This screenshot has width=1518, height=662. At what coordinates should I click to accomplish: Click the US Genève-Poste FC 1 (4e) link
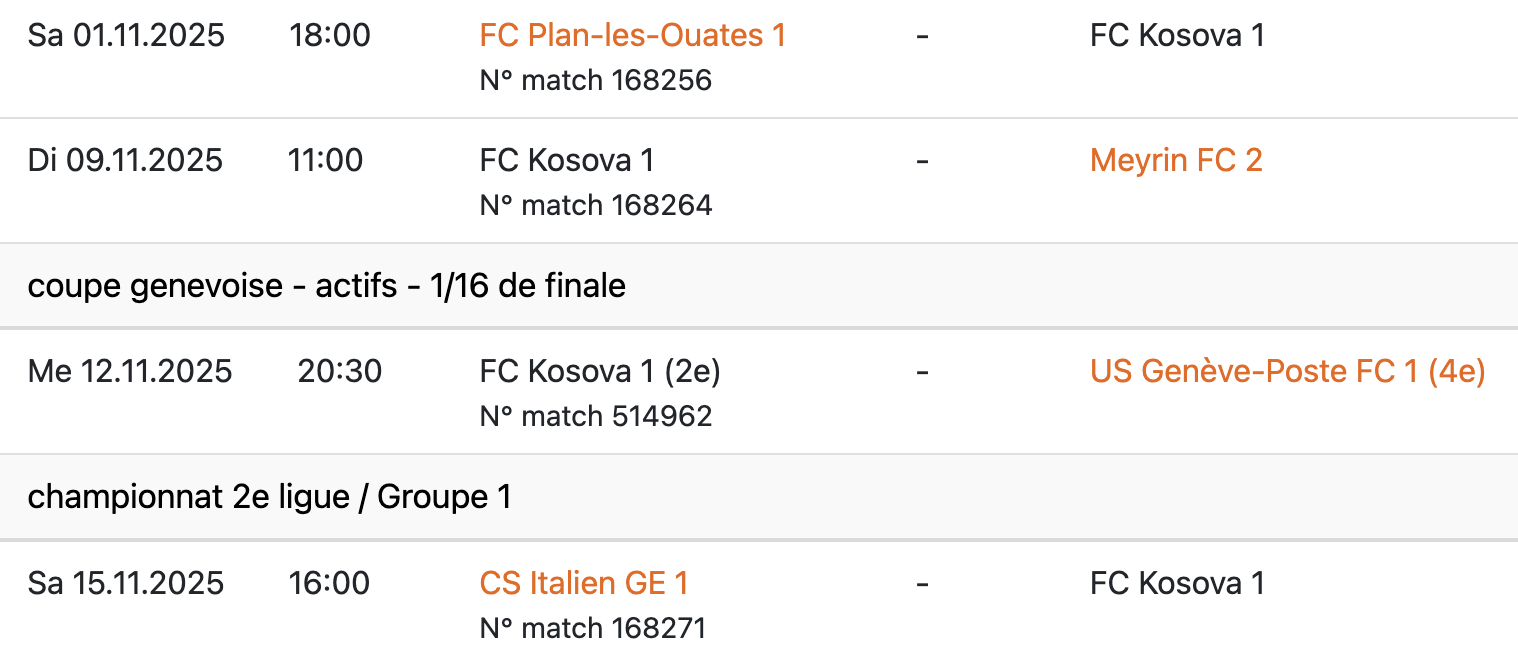click(x=1287, y=372)
